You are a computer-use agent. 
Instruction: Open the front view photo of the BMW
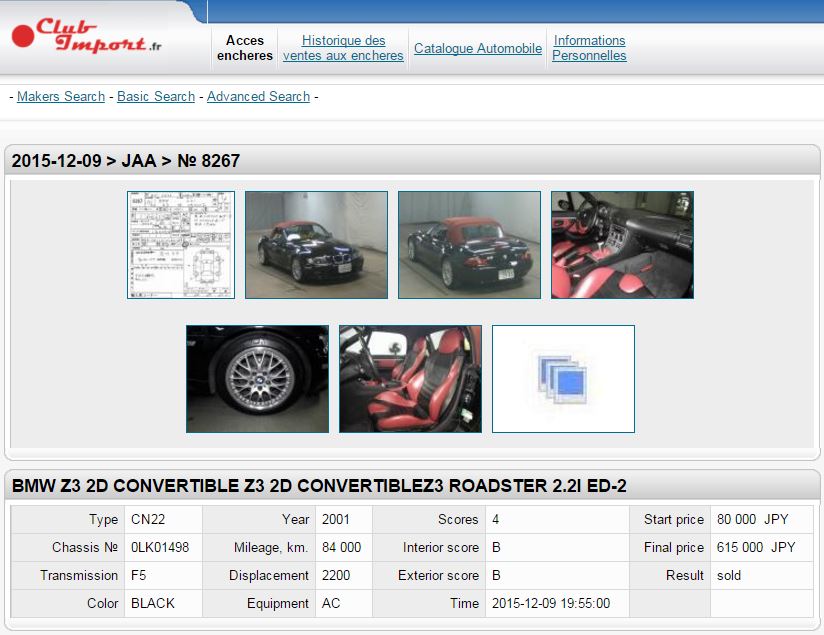pyautogui.click(x=316, y=245)
